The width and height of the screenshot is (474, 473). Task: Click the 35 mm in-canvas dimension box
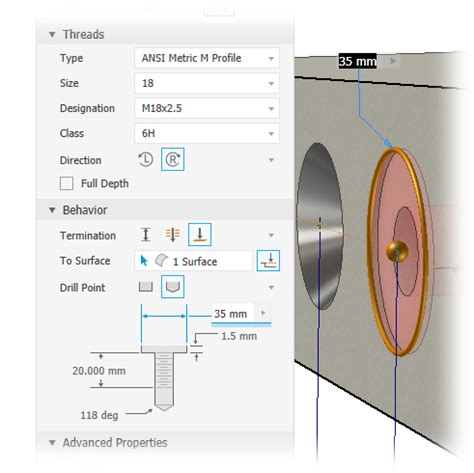coord(358,61)
